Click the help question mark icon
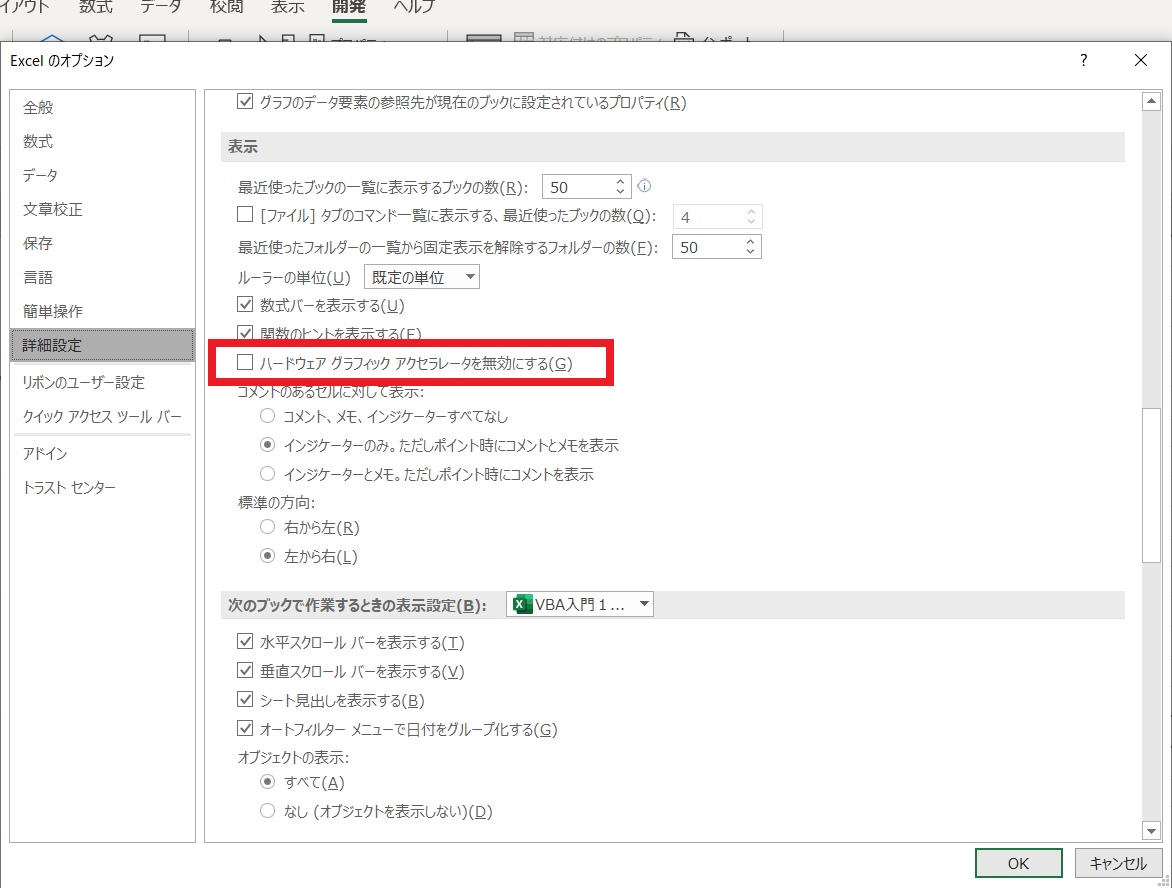 click(1083, 61)
